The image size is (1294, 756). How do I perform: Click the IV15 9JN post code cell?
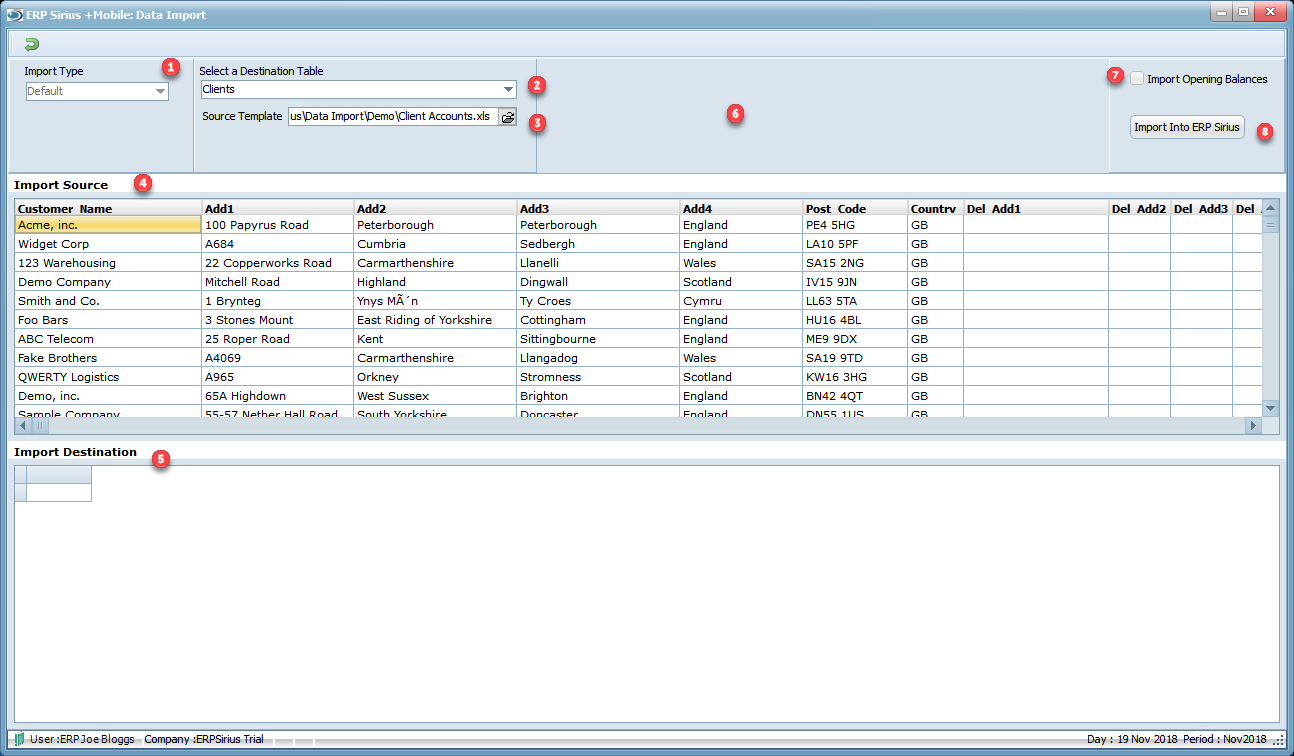(855, 282)
